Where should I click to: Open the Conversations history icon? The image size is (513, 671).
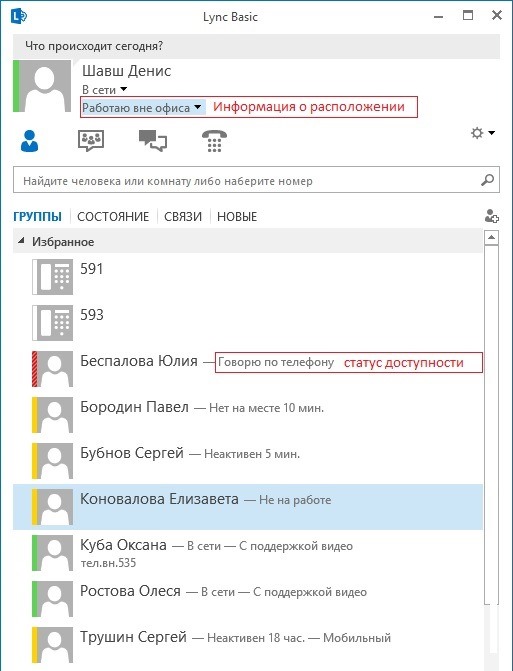[153, 141]
